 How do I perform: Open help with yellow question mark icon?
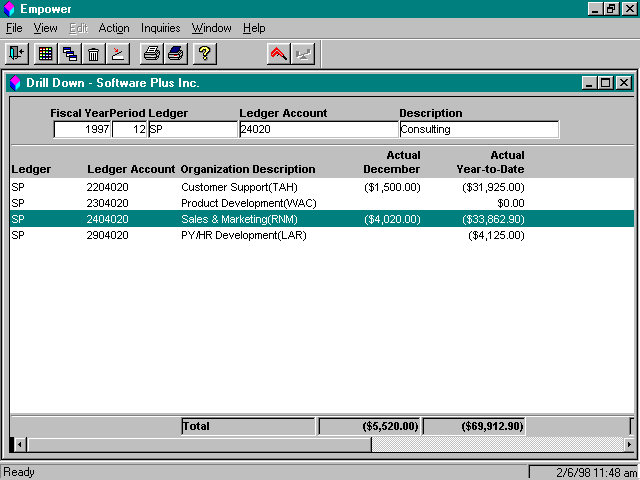pyautogui.click(x=204, y=53)
